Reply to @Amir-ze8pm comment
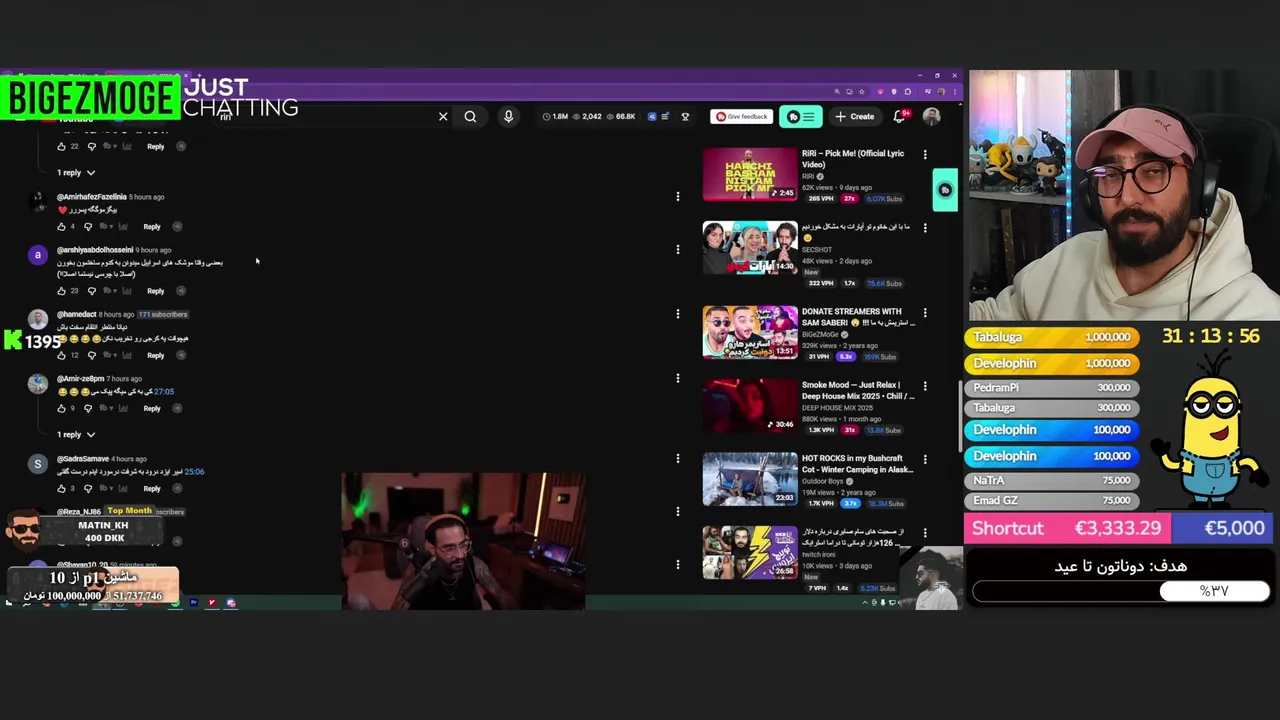 (x=152, y=408)
